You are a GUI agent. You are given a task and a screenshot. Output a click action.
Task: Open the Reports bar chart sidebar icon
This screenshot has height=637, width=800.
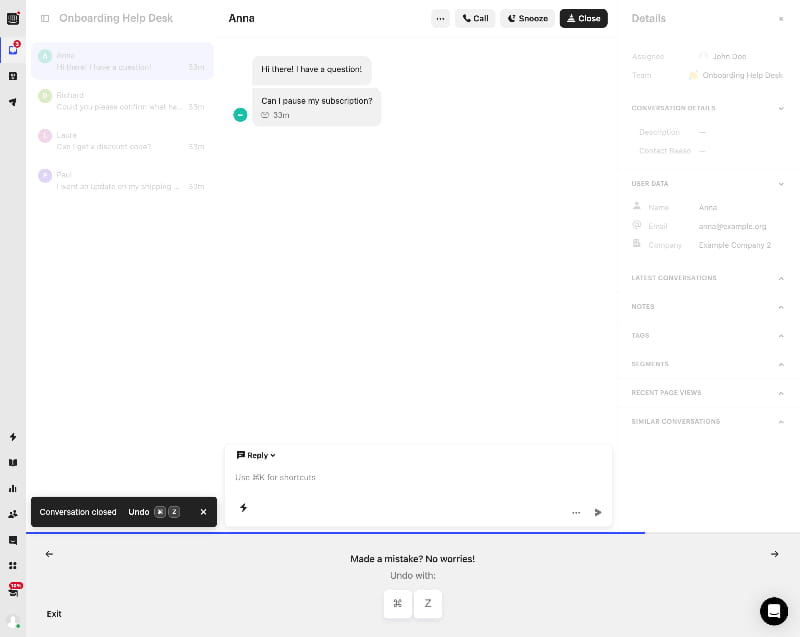13,489
